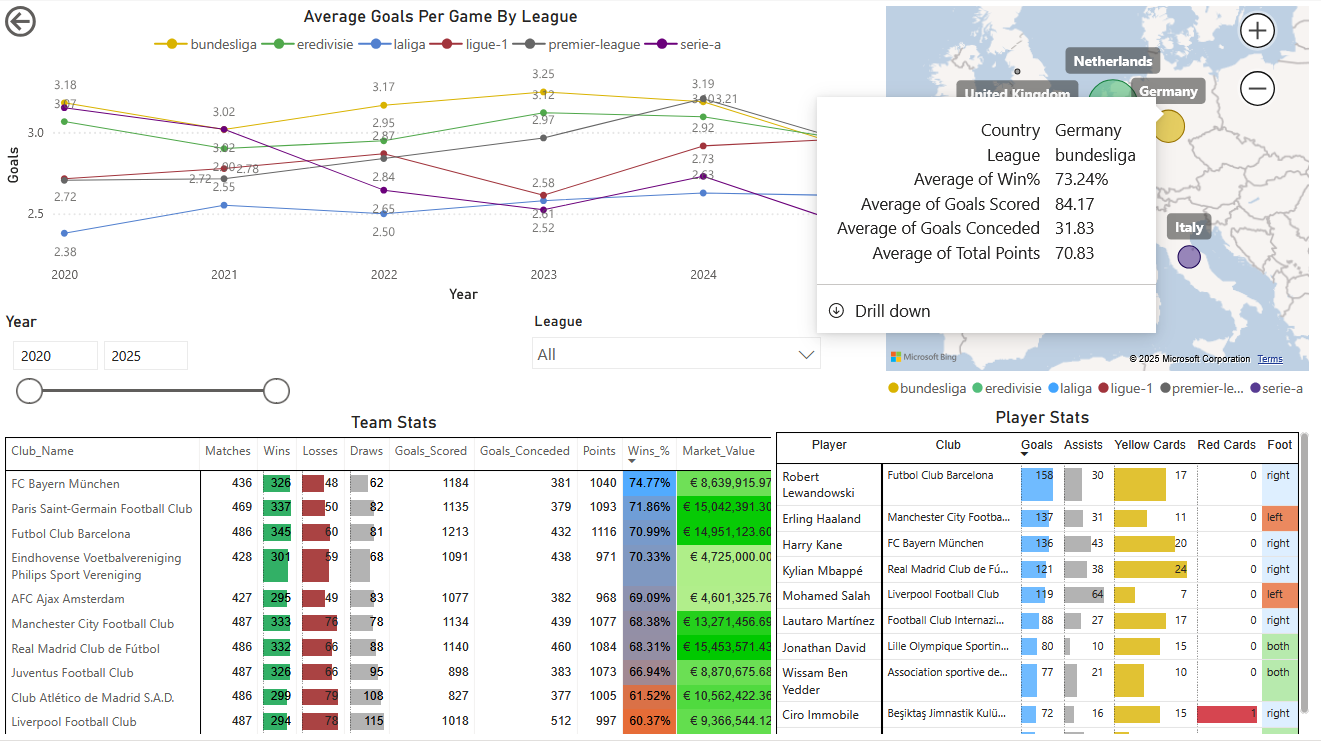
Task: Click the Microsoft Bing logo
Action: pos(923,357)
